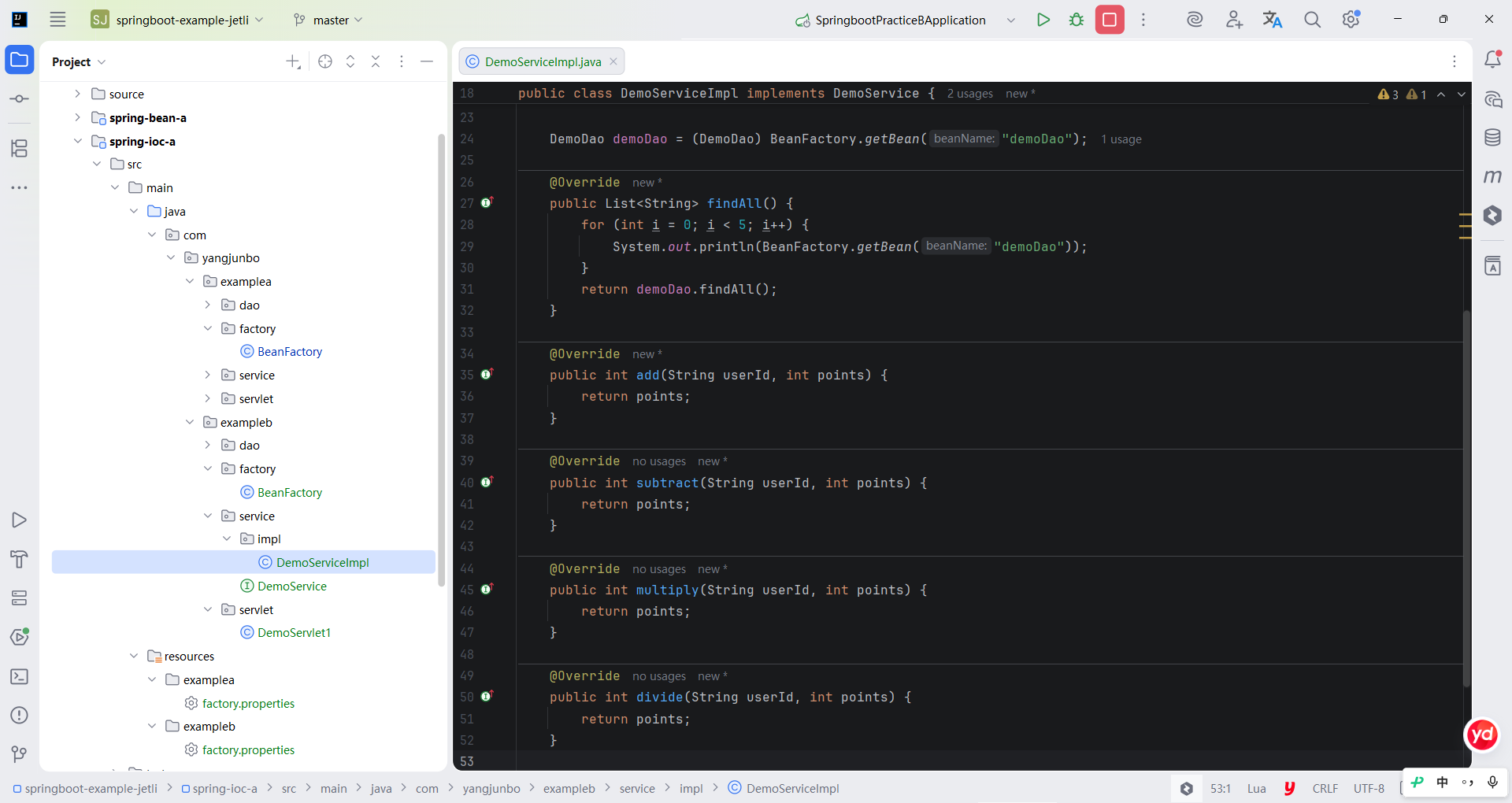Open Code With Me add-user icon
The width and height of the screenshot is (1512, 803).
tap(1234, 20)
